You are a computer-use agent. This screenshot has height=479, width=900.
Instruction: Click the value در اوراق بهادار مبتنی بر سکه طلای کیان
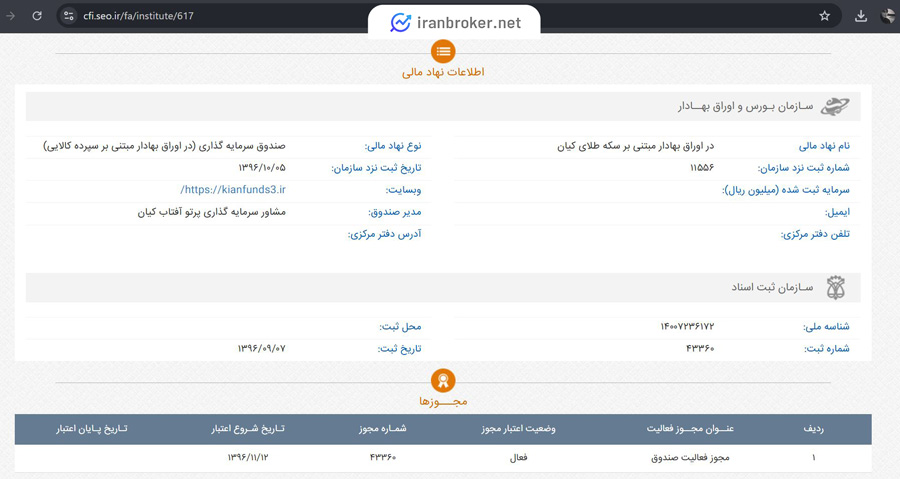(x=635, y=146)
